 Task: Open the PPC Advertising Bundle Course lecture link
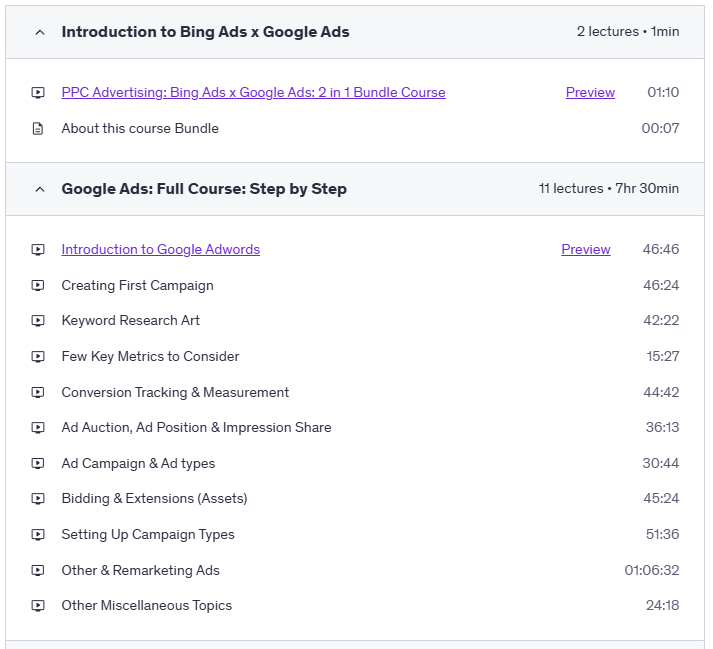pyautogui.click(x=253, y=93)
